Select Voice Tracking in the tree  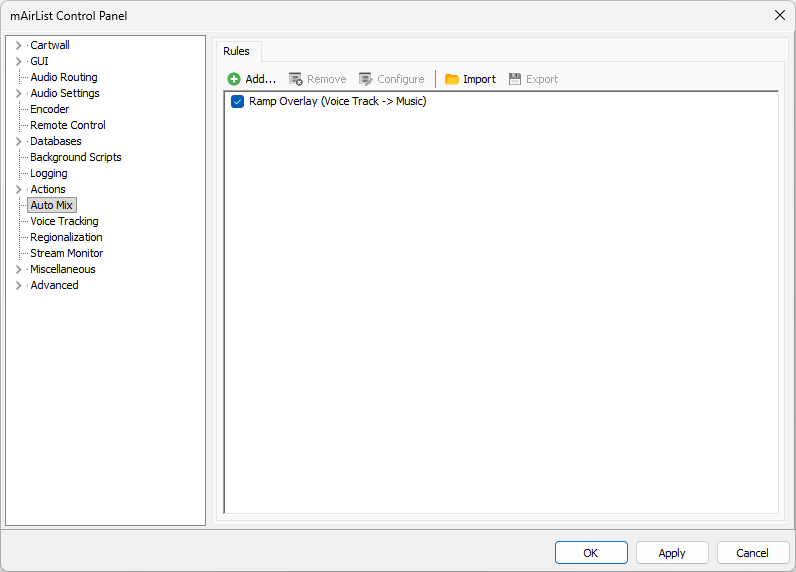[x=64, y=221]
